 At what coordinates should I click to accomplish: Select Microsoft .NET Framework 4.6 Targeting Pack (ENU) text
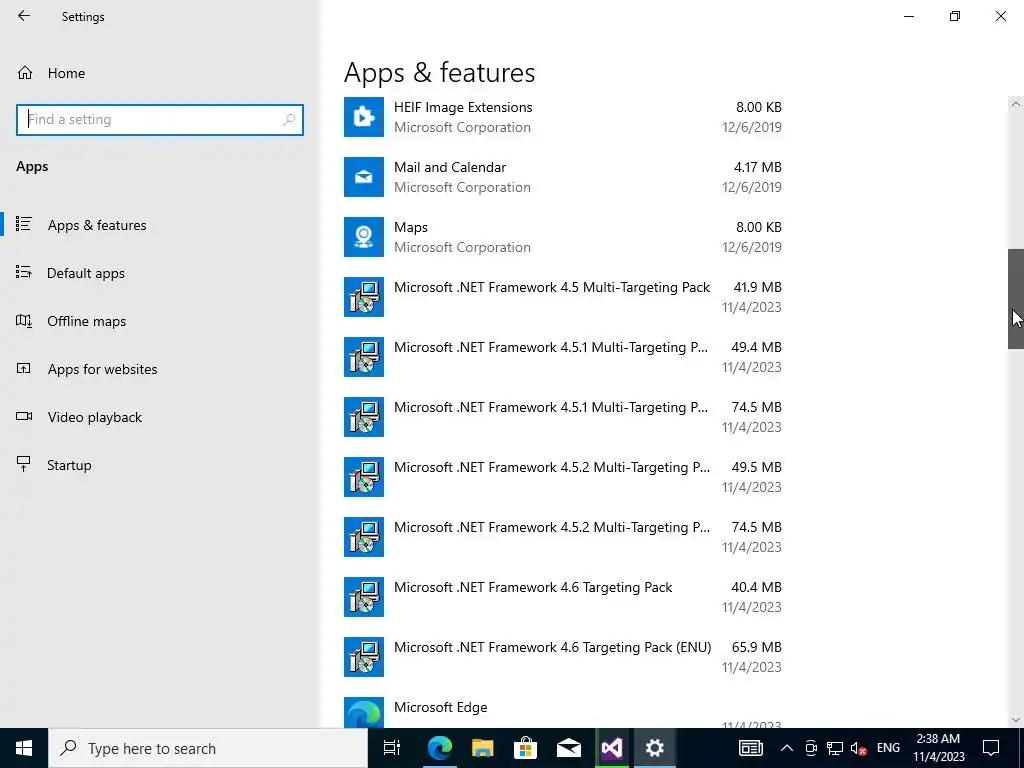(x=552, y=647)
